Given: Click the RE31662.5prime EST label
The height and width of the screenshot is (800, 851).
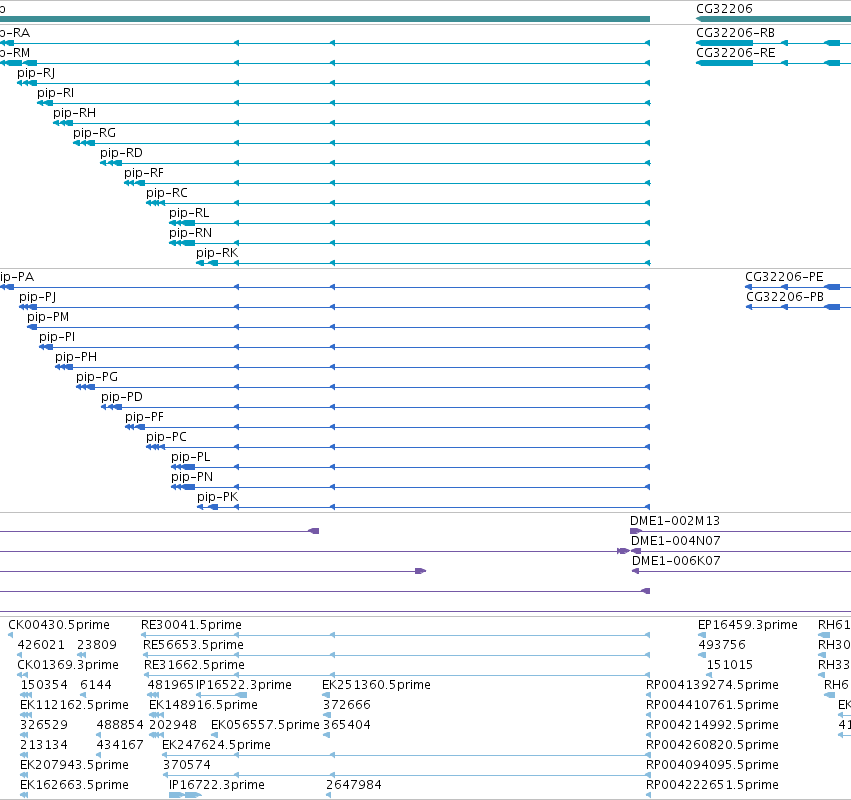Looking at the screenshot, I should pos(194,665).
